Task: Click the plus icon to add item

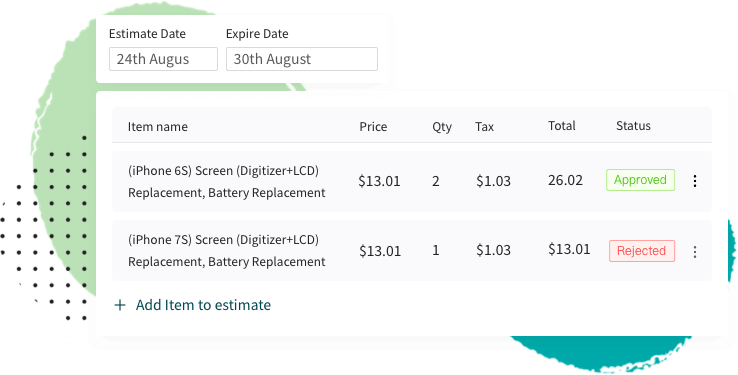Action: (120, 305)
